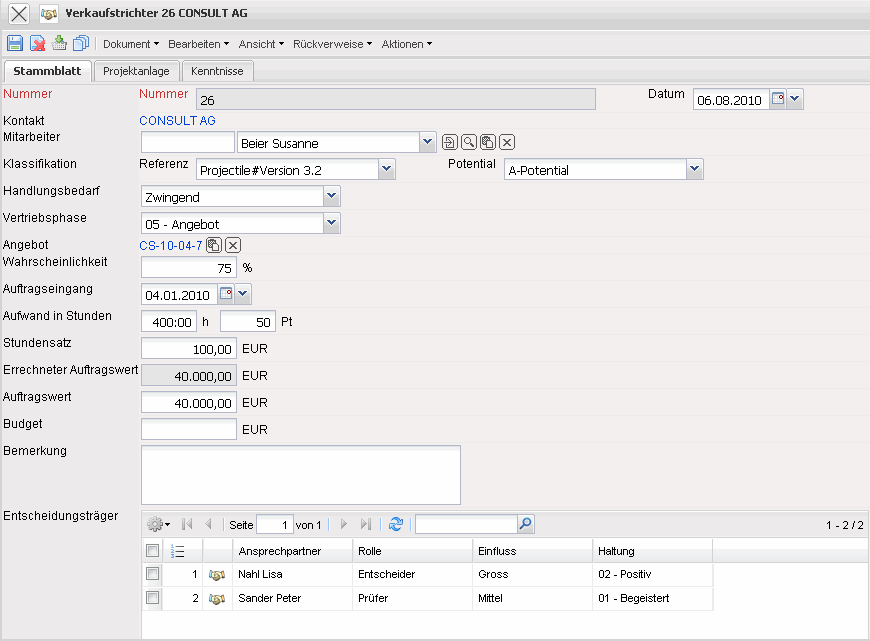Open the grid settings gear menu
Image resolution: width=870 pixels, height=641 pixels.
pos(158,524)
